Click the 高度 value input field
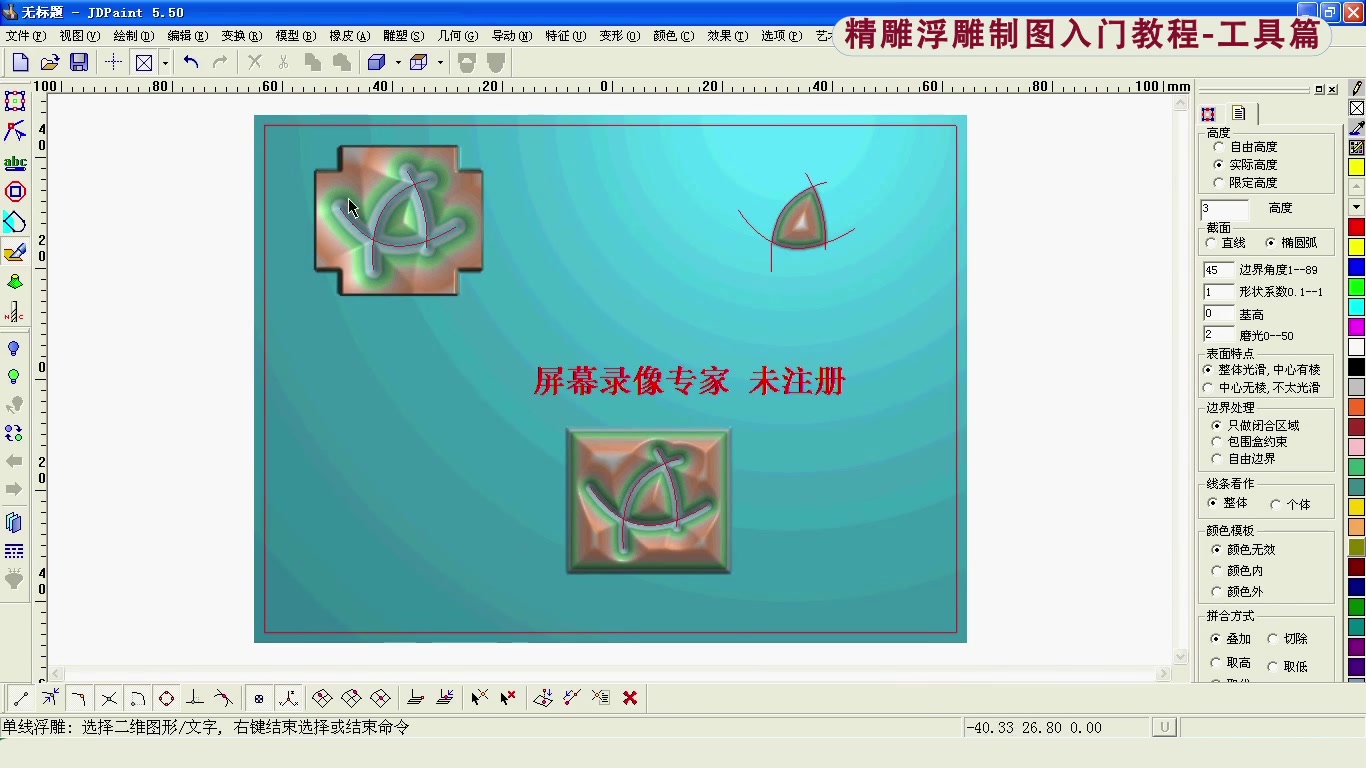1366x768 pixels. [x=1225, y=208]
